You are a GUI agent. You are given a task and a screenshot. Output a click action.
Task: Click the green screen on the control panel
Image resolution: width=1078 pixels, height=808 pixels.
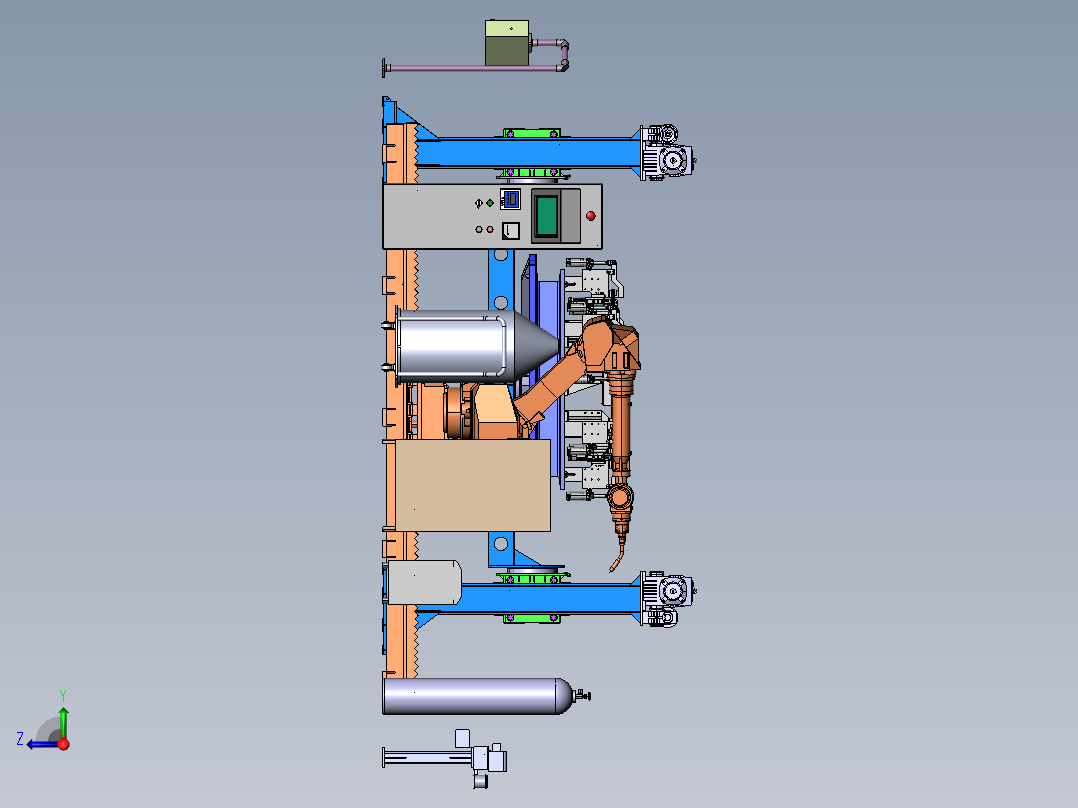(x=547, y=216)
